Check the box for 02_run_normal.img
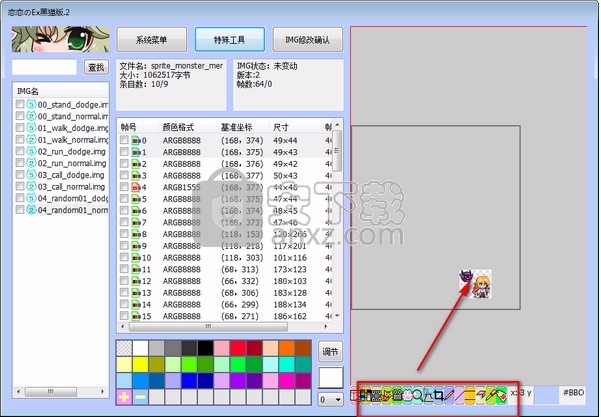This screenshot has width=601, height=417. click(x=20, y=163)
